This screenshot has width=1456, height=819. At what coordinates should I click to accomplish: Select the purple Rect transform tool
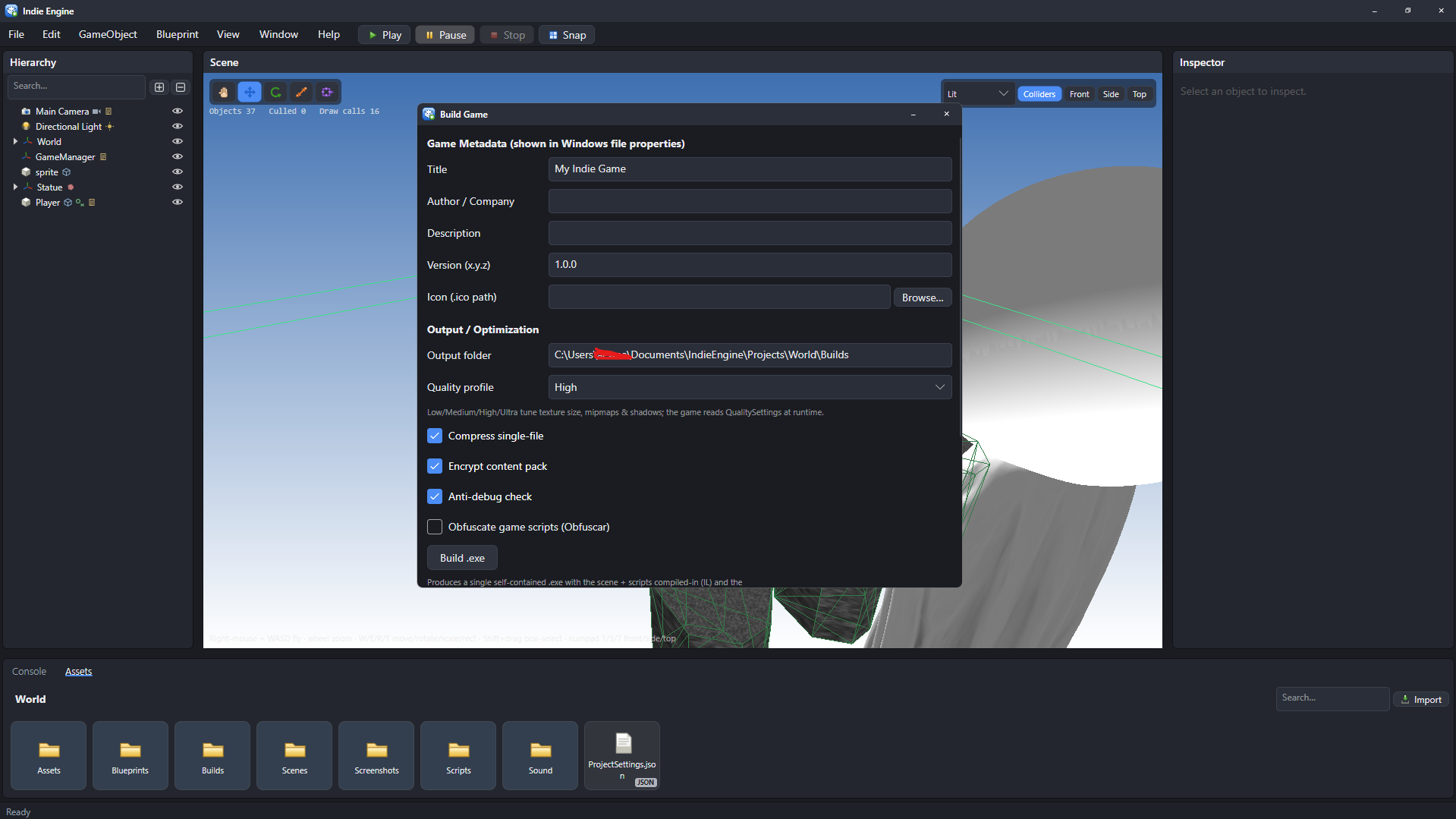tap(327, 92)
